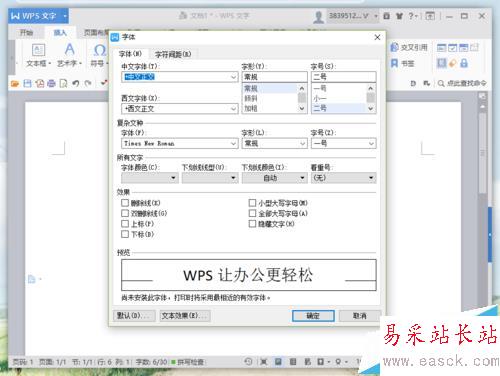Viewport: 500px width, 376px height.
Task: Open the account name dropdown in title bar
Action: point(376,16)
